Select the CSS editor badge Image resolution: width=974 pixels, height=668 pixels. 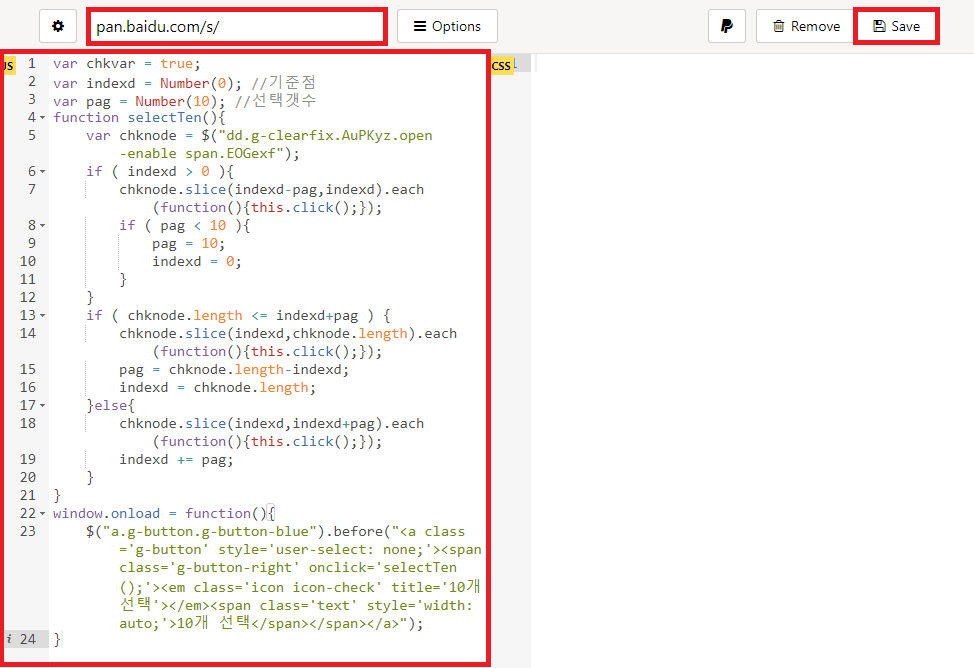(501, 65)
